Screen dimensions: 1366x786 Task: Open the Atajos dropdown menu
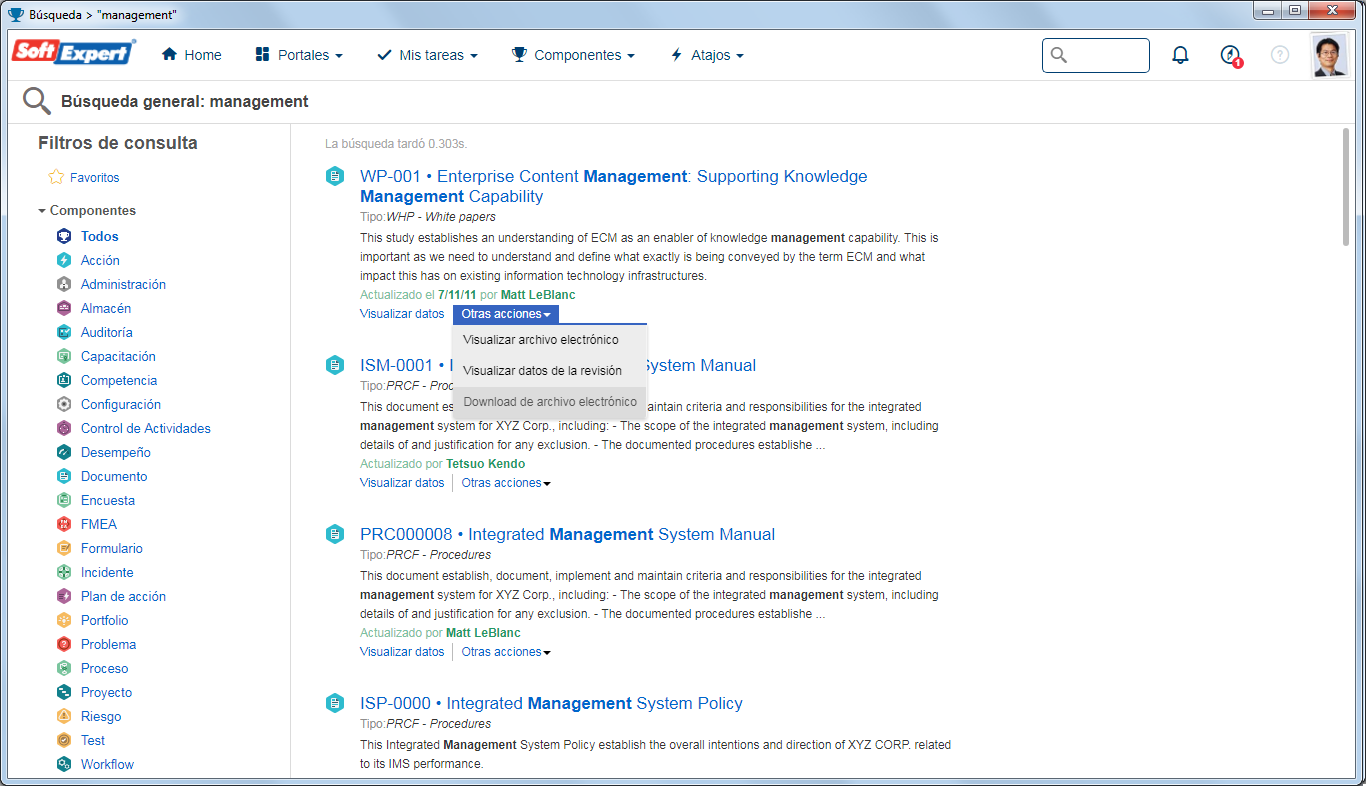(707, 55)
